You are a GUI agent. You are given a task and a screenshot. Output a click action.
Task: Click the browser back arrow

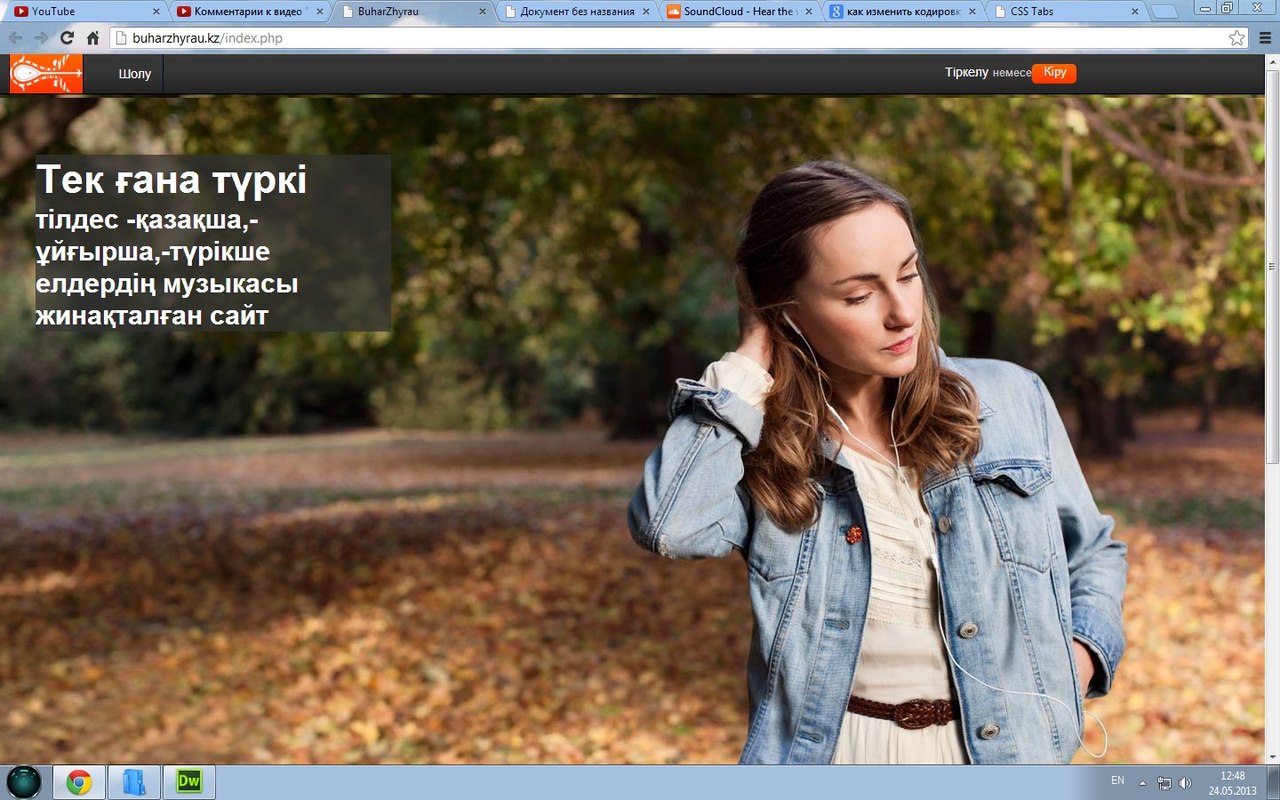(x=16, y=38)
